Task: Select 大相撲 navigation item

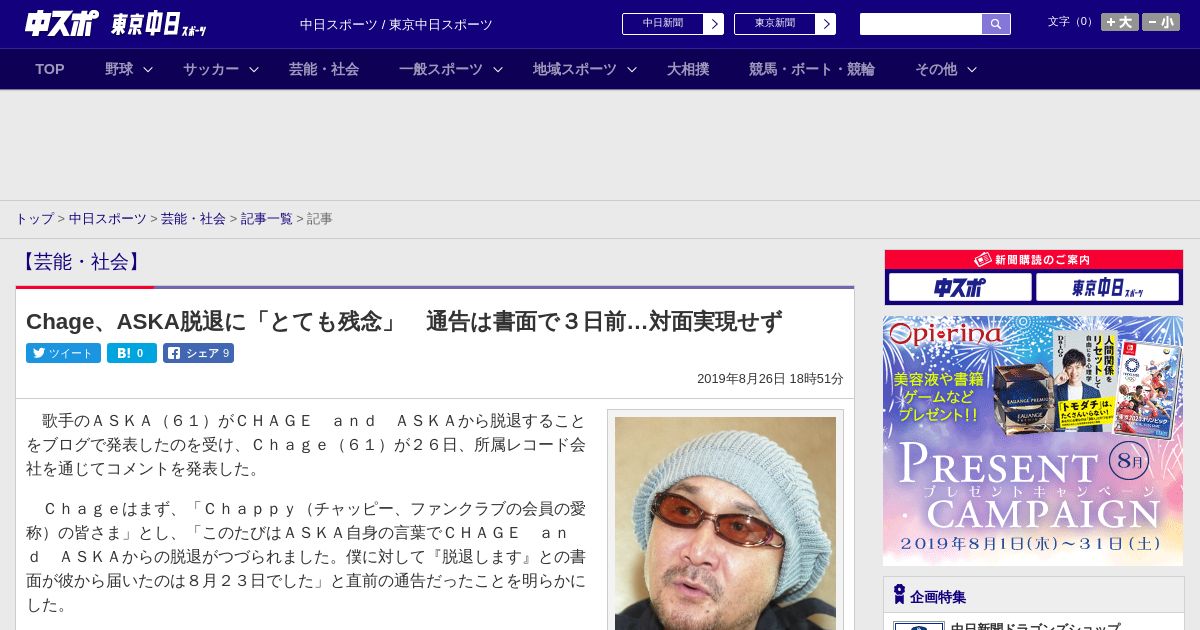Action: coord(688,69)
